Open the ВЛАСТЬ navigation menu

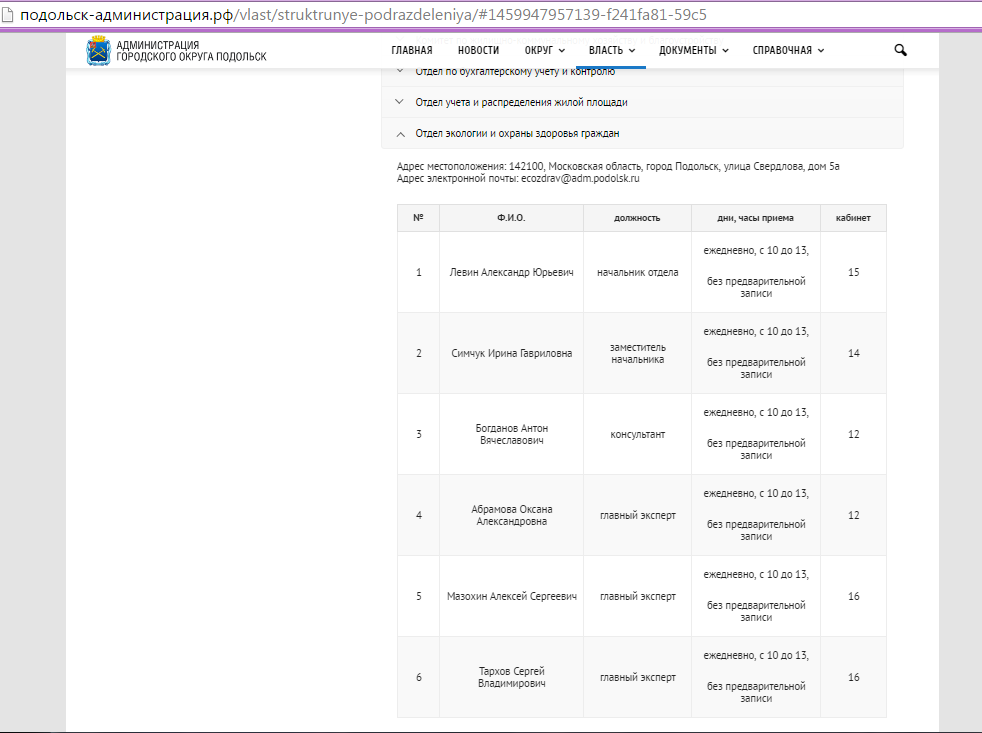[x=611, y=50]
